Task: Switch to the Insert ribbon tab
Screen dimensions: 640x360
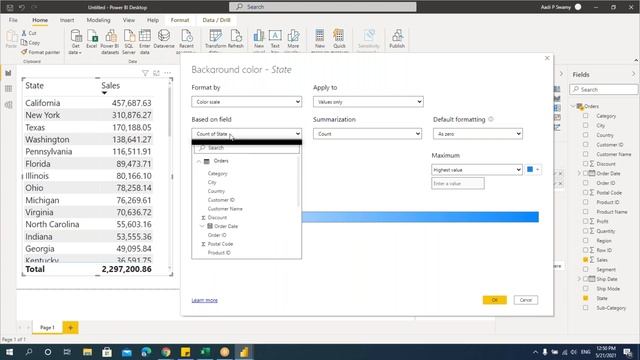Action: coord(67,20)
